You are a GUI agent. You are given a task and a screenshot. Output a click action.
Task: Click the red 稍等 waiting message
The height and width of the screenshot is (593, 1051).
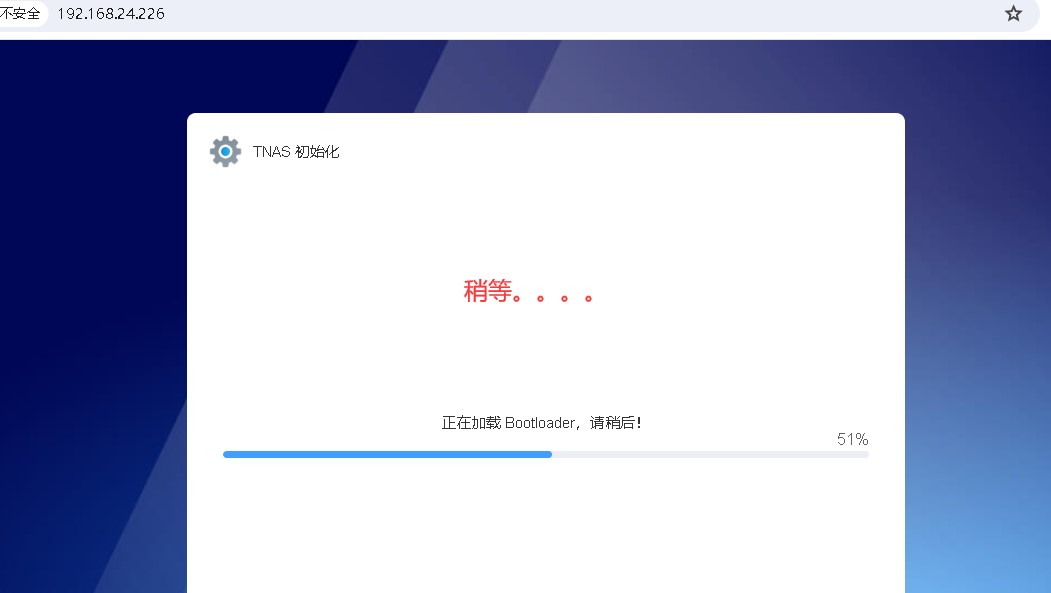point(528,291)
